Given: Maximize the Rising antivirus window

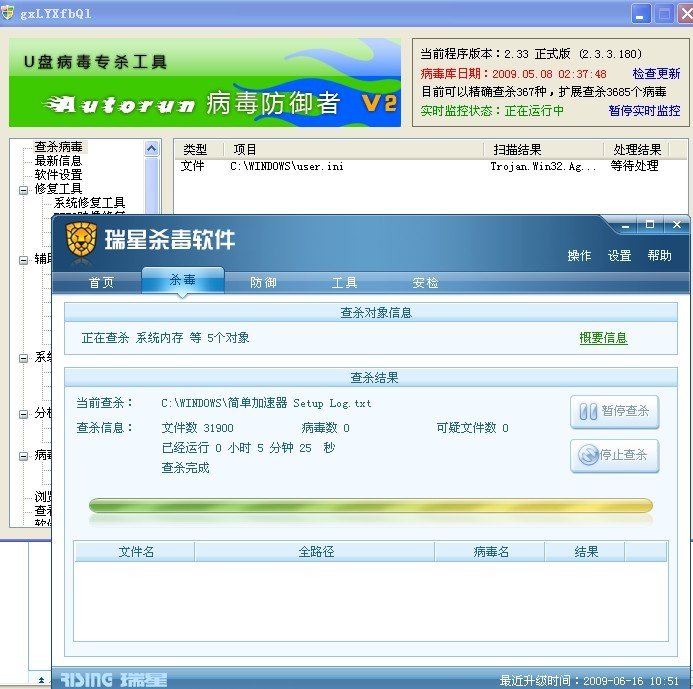Looking at the screenshot, I should [x=650, y=225].
